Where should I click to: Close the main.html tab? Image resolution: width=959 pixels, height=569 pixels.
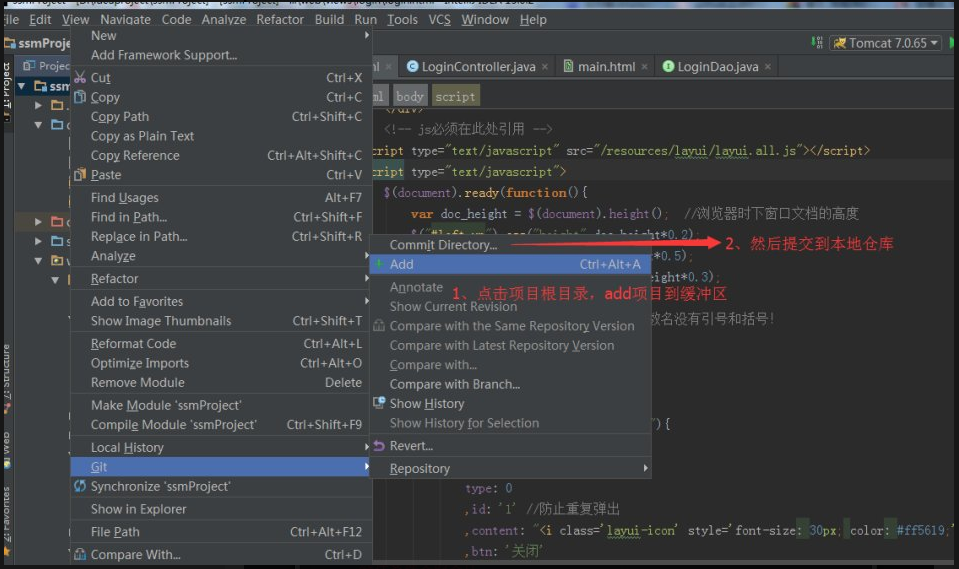coord(644,67)
